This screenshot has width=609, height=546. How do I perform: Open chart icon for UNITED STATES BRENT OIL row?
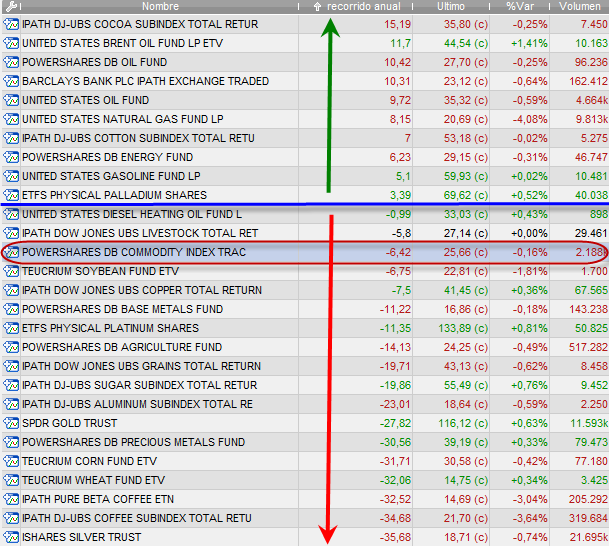point(11,43)
